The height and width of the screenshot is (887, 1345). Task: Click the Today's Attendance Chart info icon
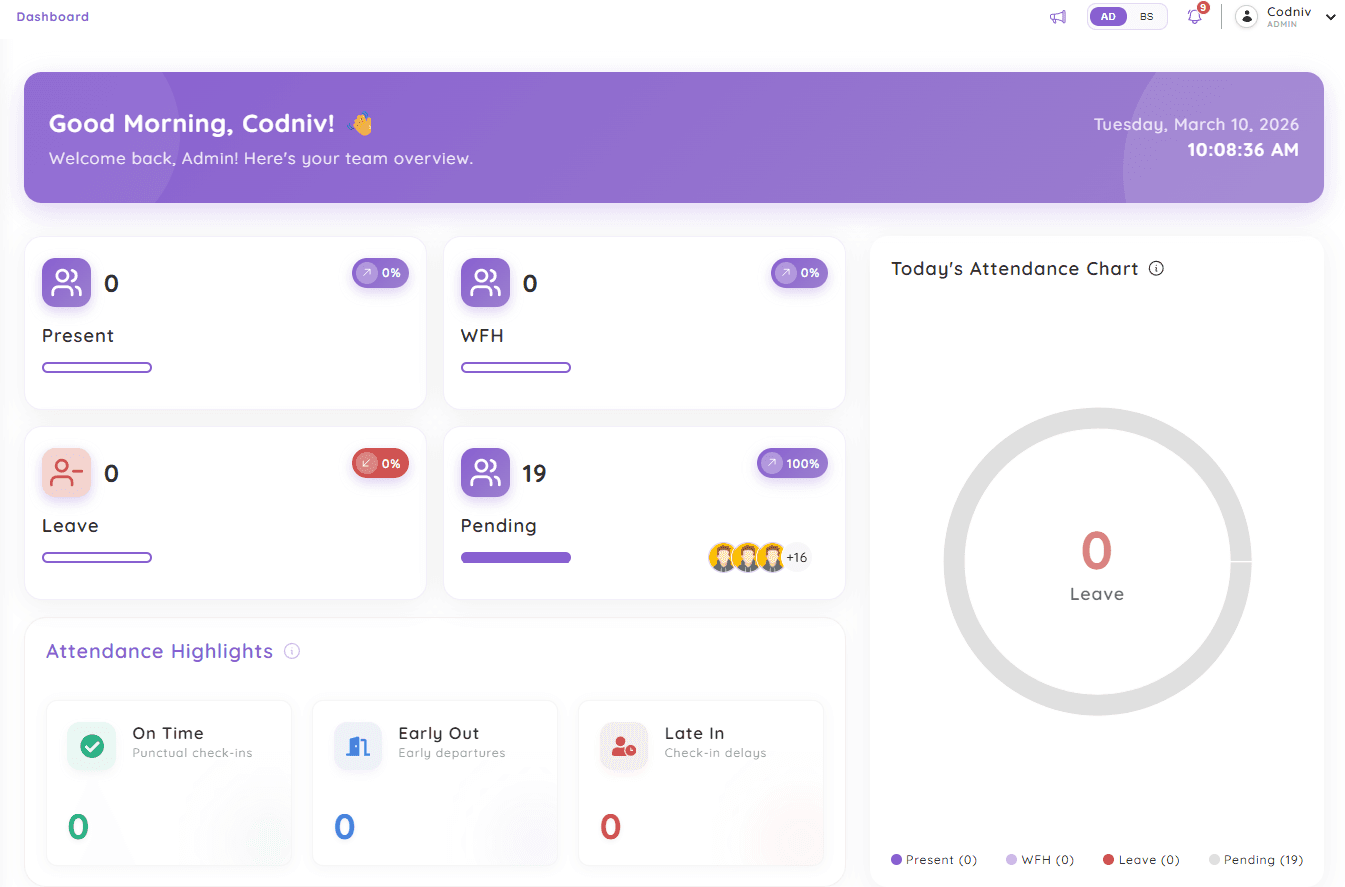tap(1156, 269)
